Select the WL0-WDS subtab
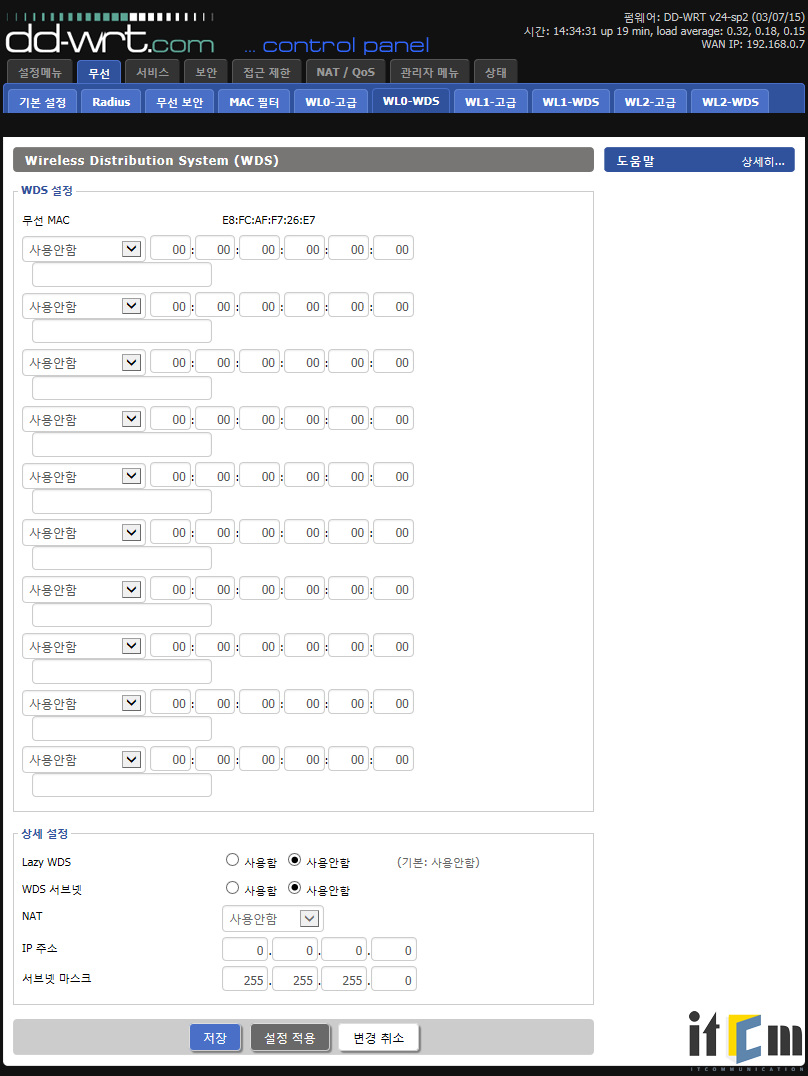Image resolution: width=808 pixels, height=1076 pixels. [x=411, y=101]
